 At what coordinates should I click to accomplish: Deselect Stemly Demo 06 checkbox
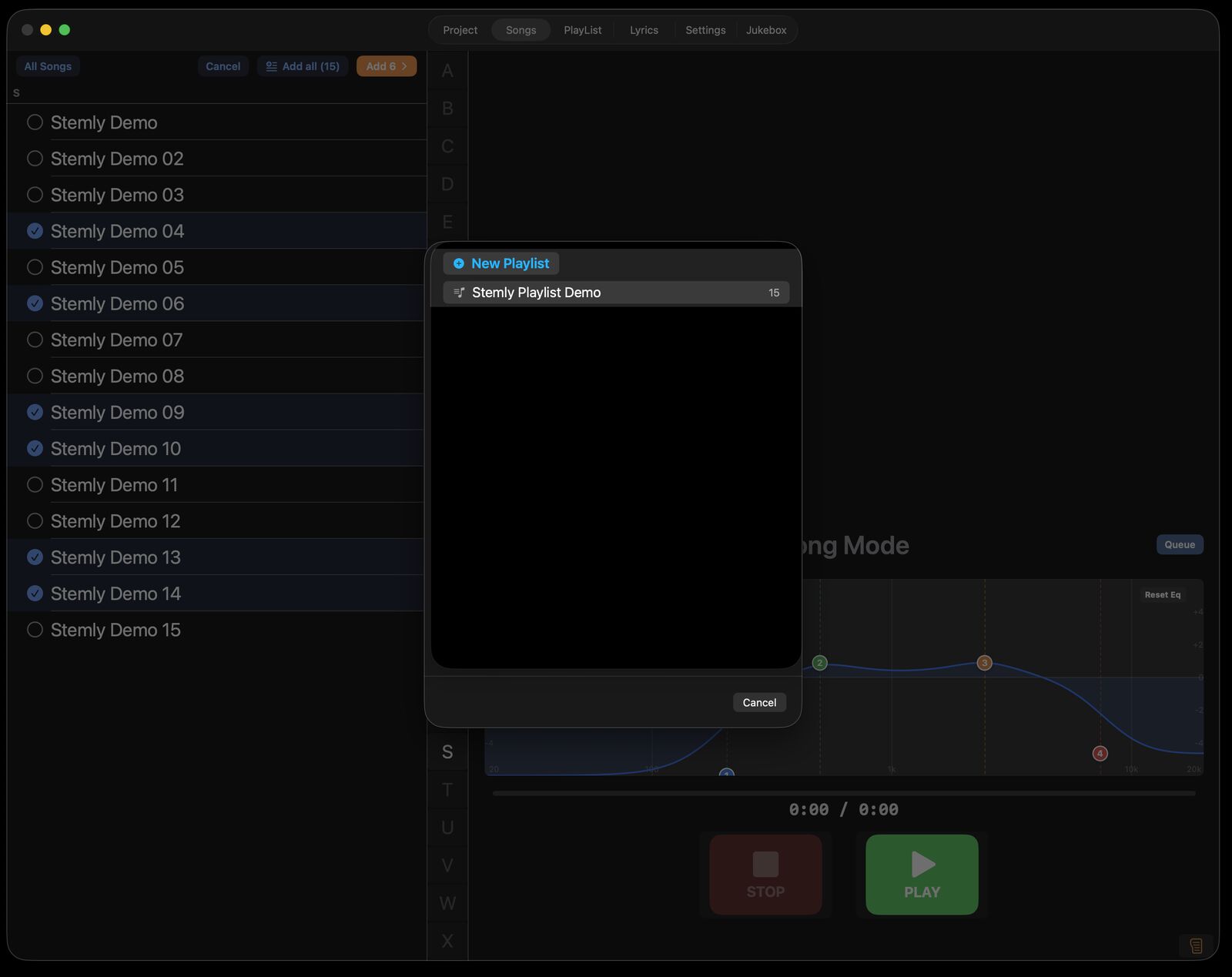click(x=35, y=303)
